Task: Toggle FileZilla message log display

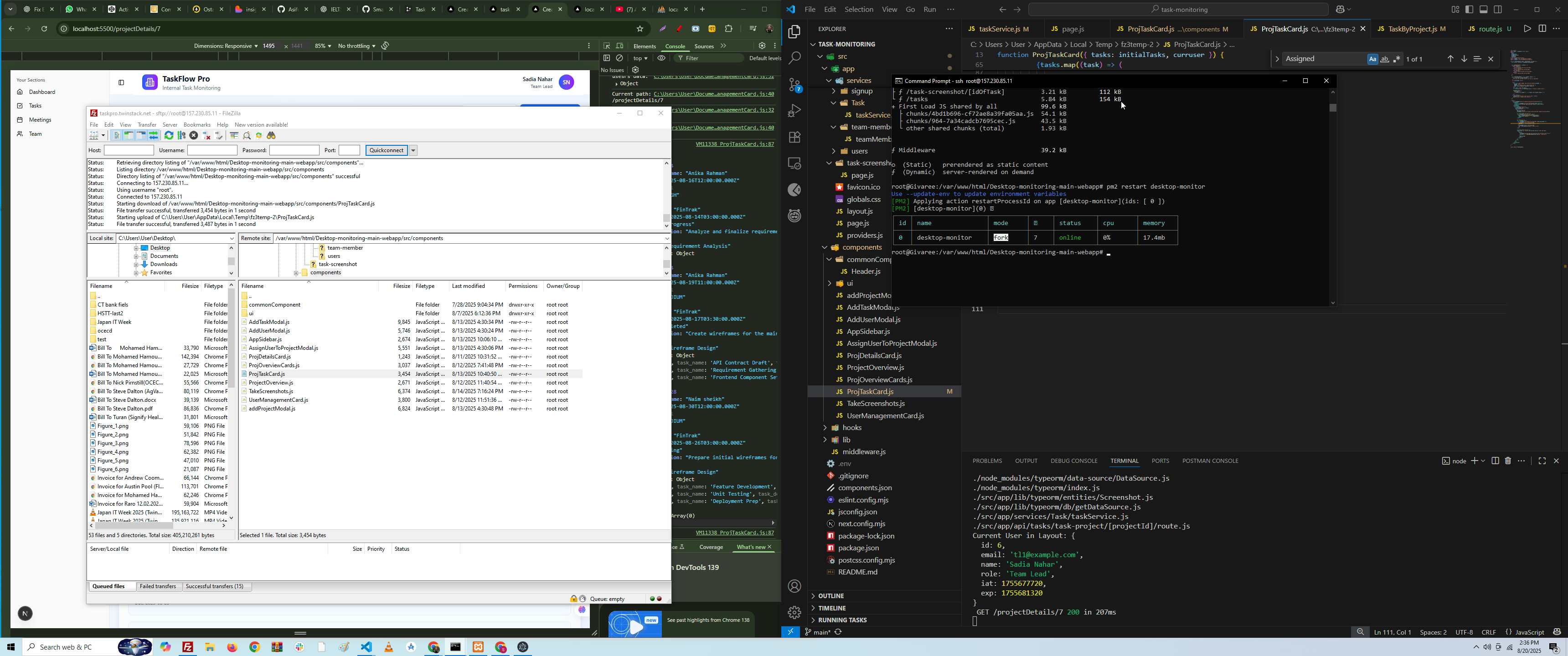Action: (117, 136)
